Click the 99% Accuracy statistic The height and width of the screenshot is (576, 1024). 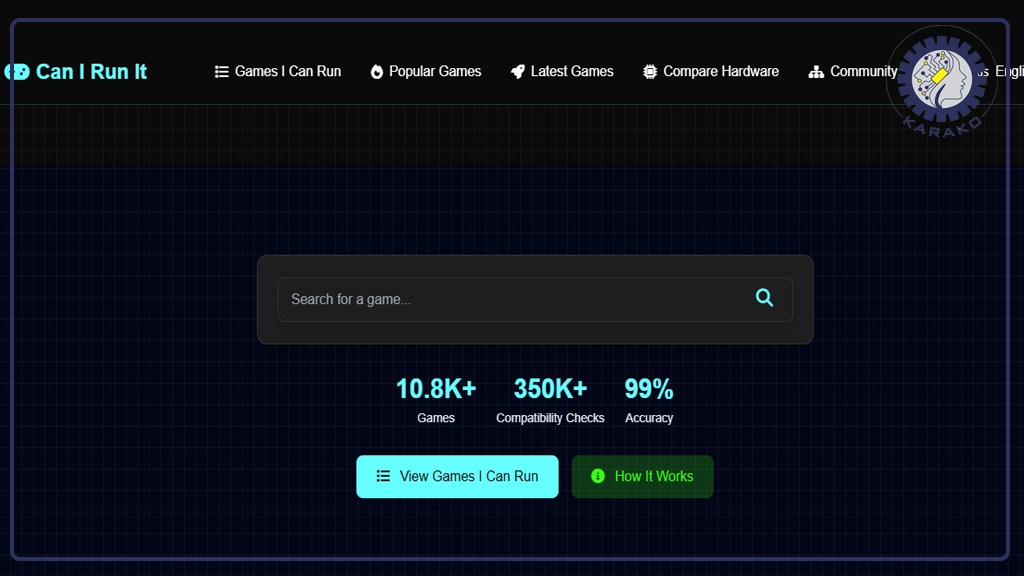coord(648,400)
